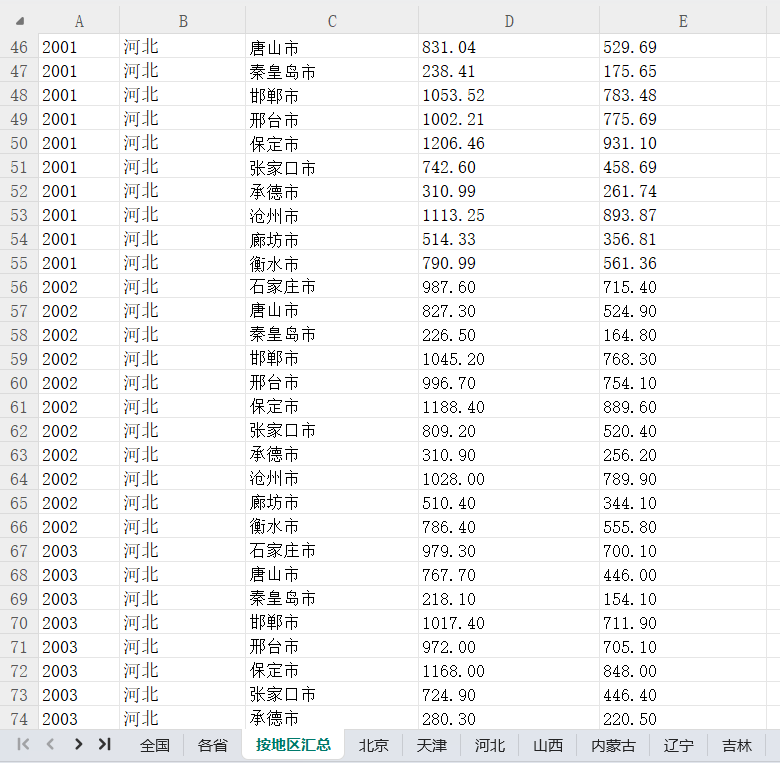
Task: Go to next sheet tab arrow
Action: coord(78,744)
